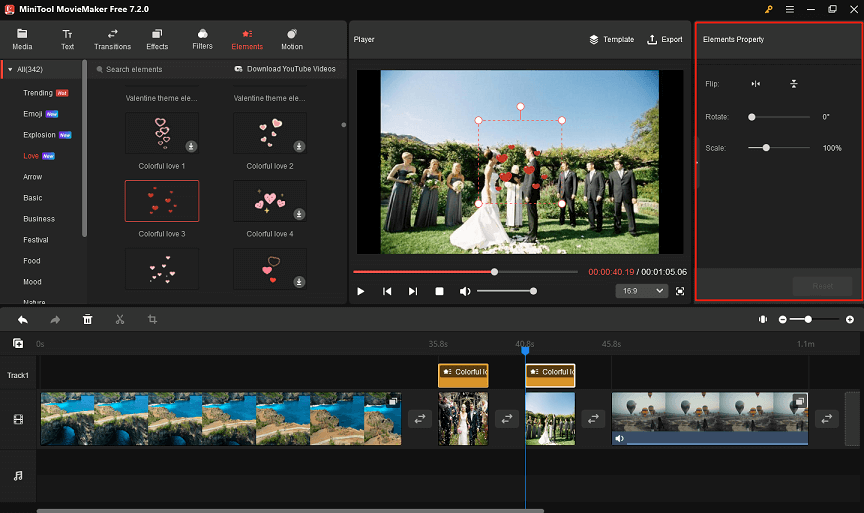This screenshot has height=513, width=864.
Task: Add transition after the beach clip
Action: click(420, 419)
